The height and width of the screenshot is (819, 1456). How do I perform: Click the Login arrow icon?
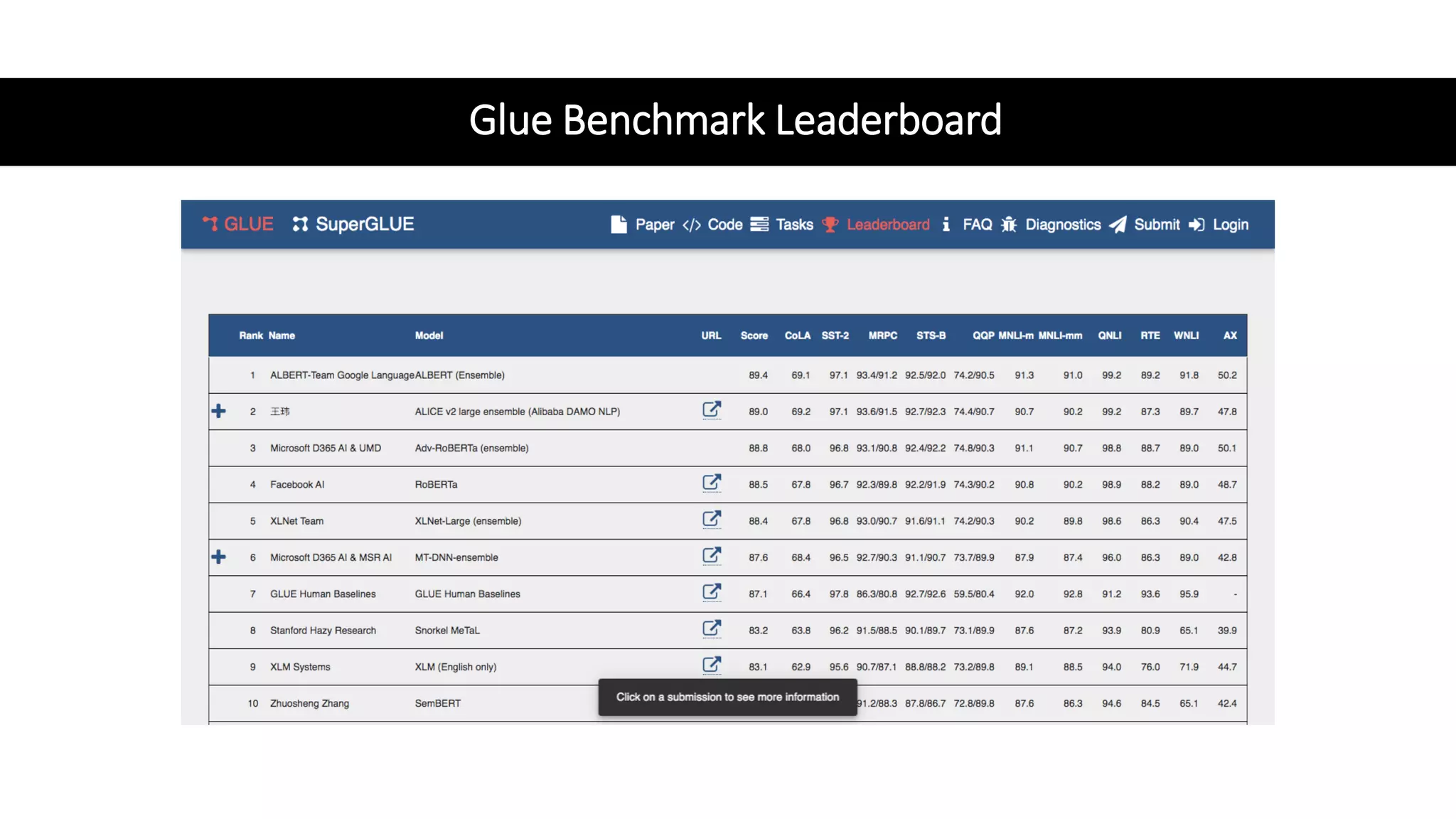1197,225
